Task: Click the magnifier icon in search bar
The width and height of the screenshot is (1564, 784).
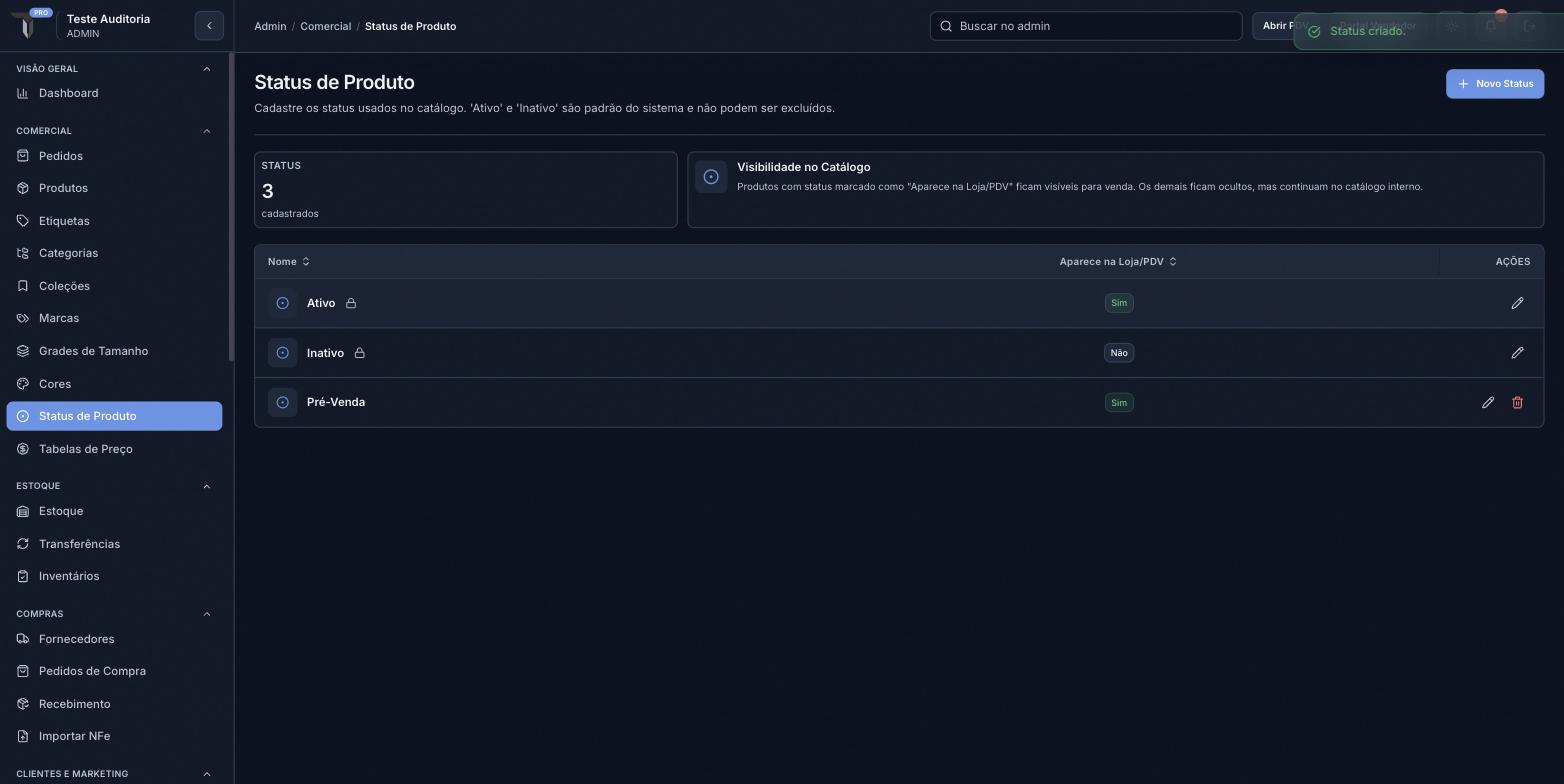Action: 946,26
